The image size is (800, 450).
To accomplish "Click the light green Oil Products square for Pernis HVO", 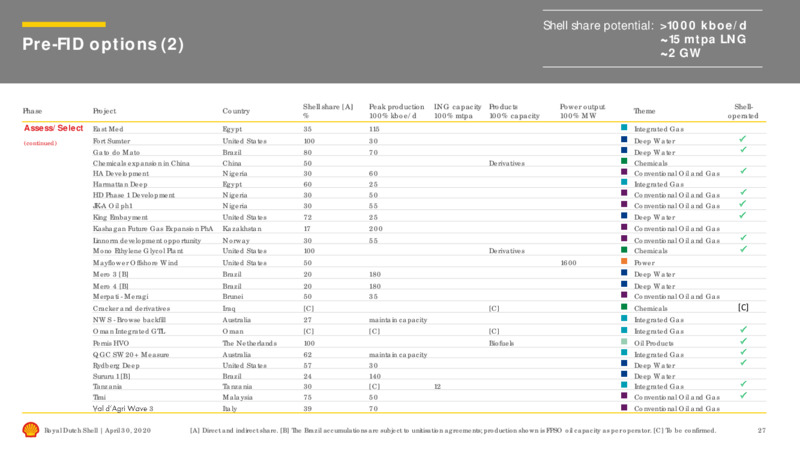I will 624,342.
